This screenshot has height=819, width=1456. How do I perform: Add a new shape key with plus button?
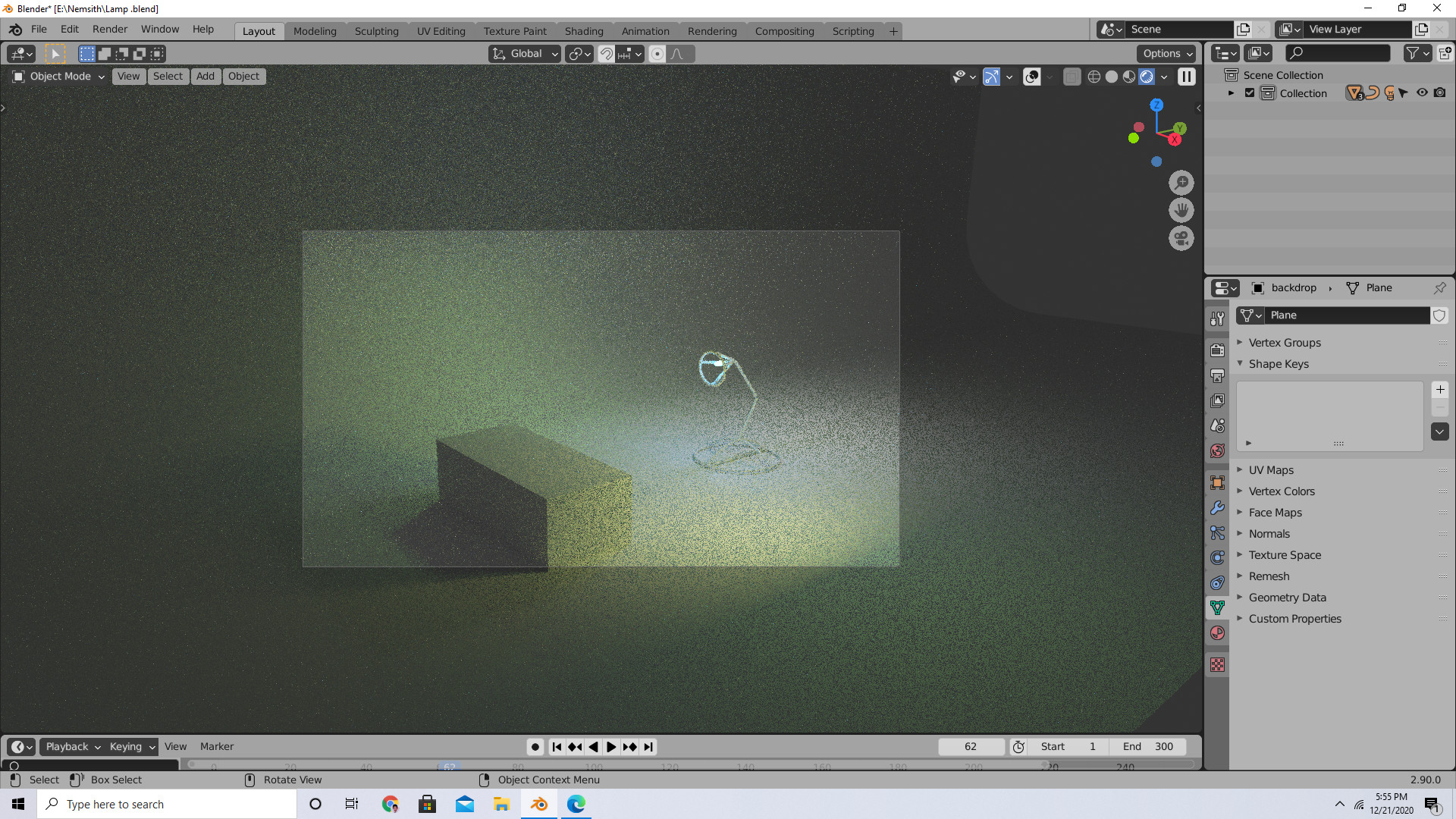[x=1440, y=389]
